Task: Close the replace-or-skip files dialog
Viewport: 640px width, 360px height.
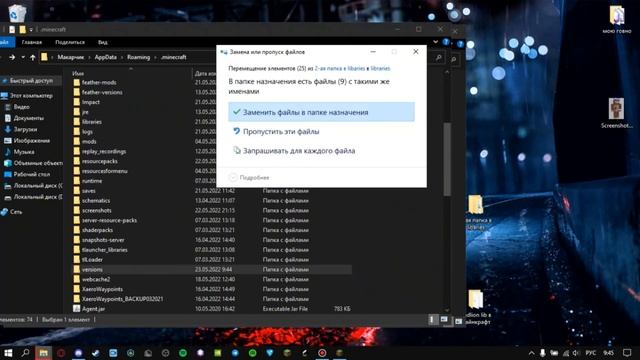Action: 416,52
